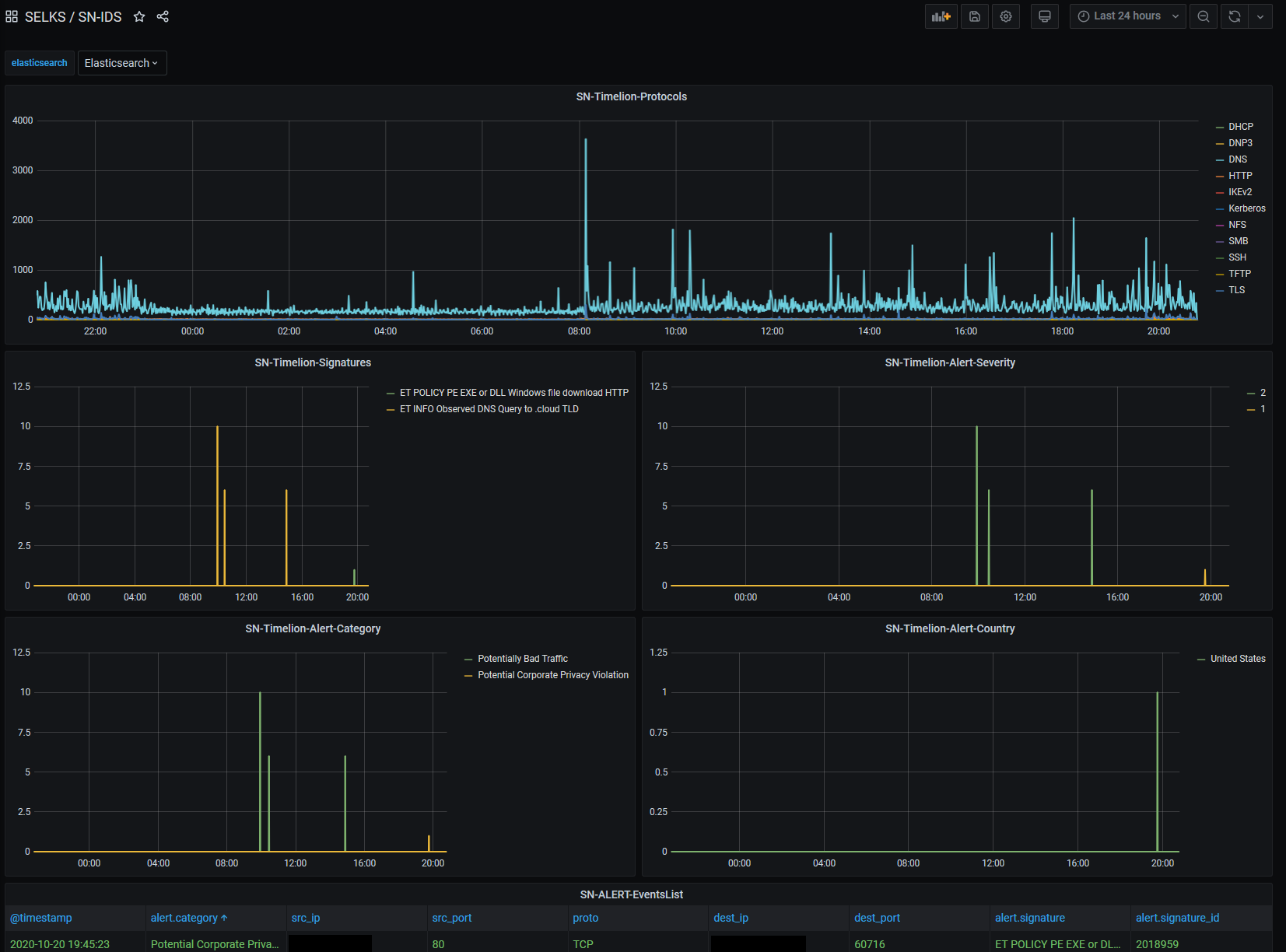Sort table by src_port column
This screenshot has width=1286, height=952.
click(x=452, y=918)
